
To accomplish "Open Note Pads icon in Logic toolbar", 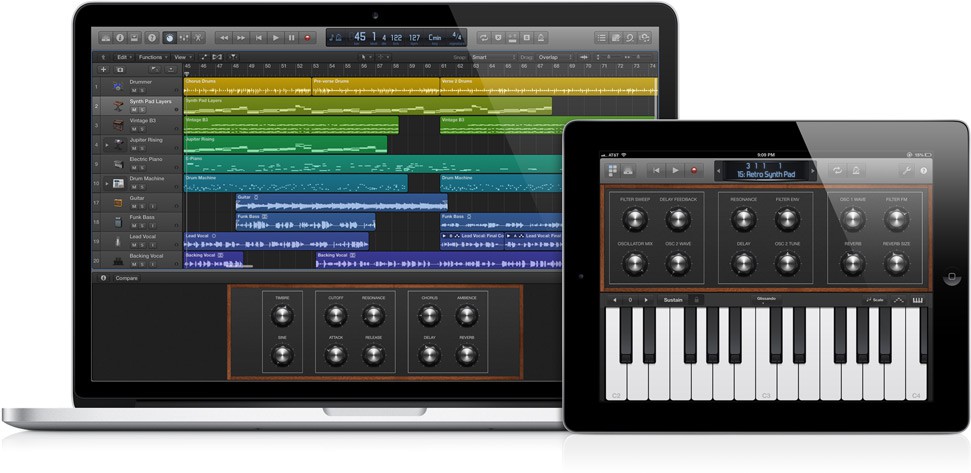I will click(616, 38).
